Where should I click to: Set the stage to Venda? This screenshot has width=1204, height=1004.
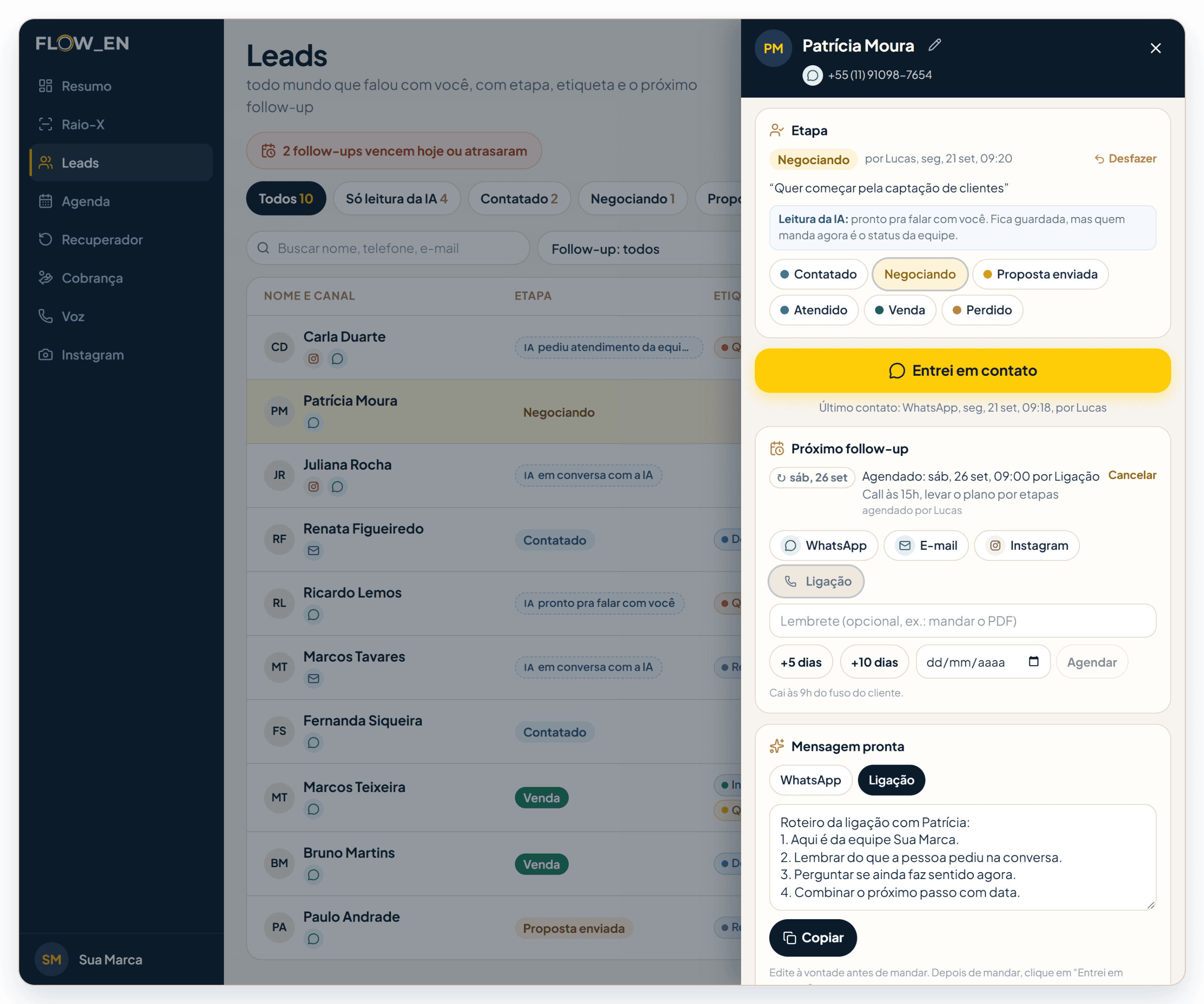click(899, 310)
